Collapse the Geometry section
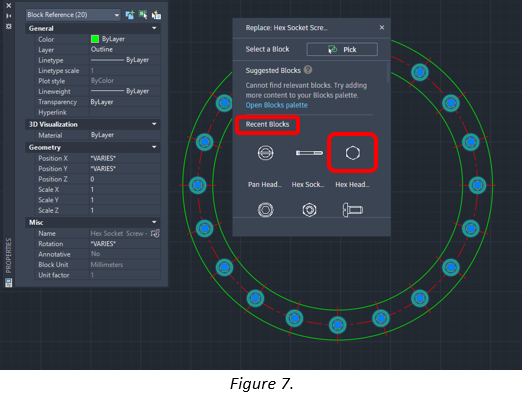This screenshot has width=522, height=395. pyautogui.click(x=154, y=147)
